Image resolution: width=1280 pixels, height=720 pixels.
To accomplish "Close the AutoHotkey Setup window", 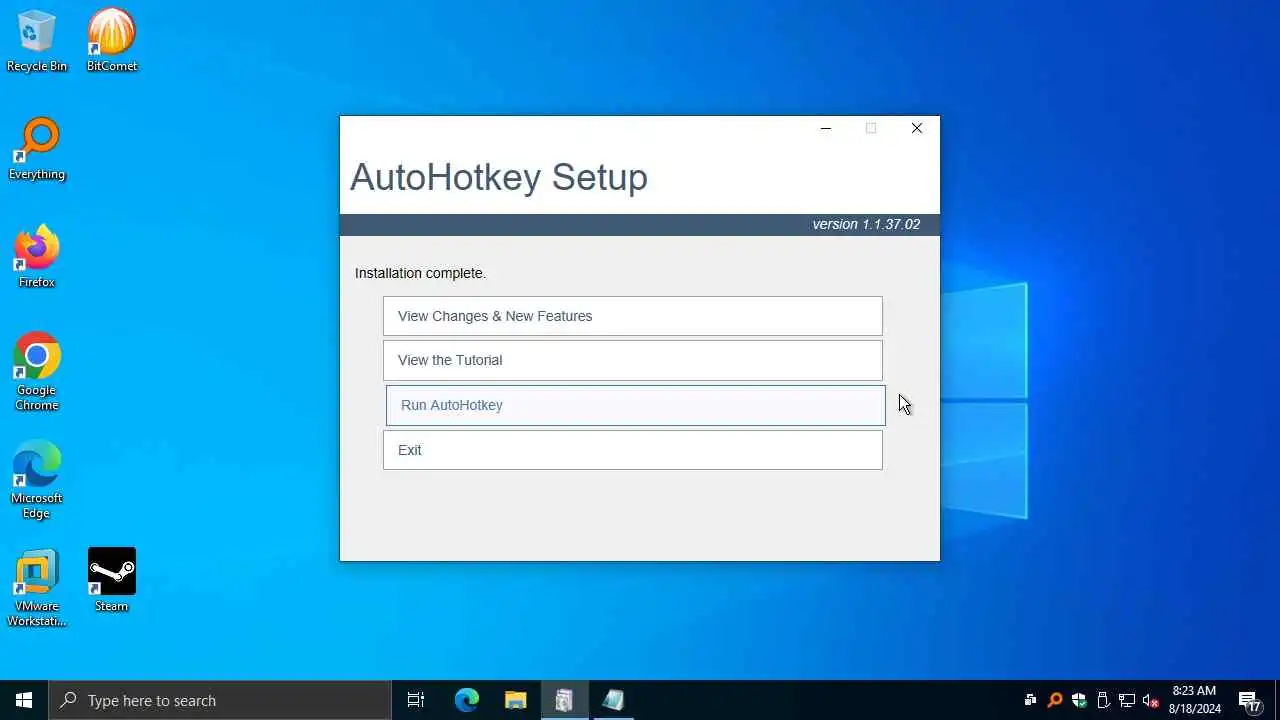I will [917, 128].
